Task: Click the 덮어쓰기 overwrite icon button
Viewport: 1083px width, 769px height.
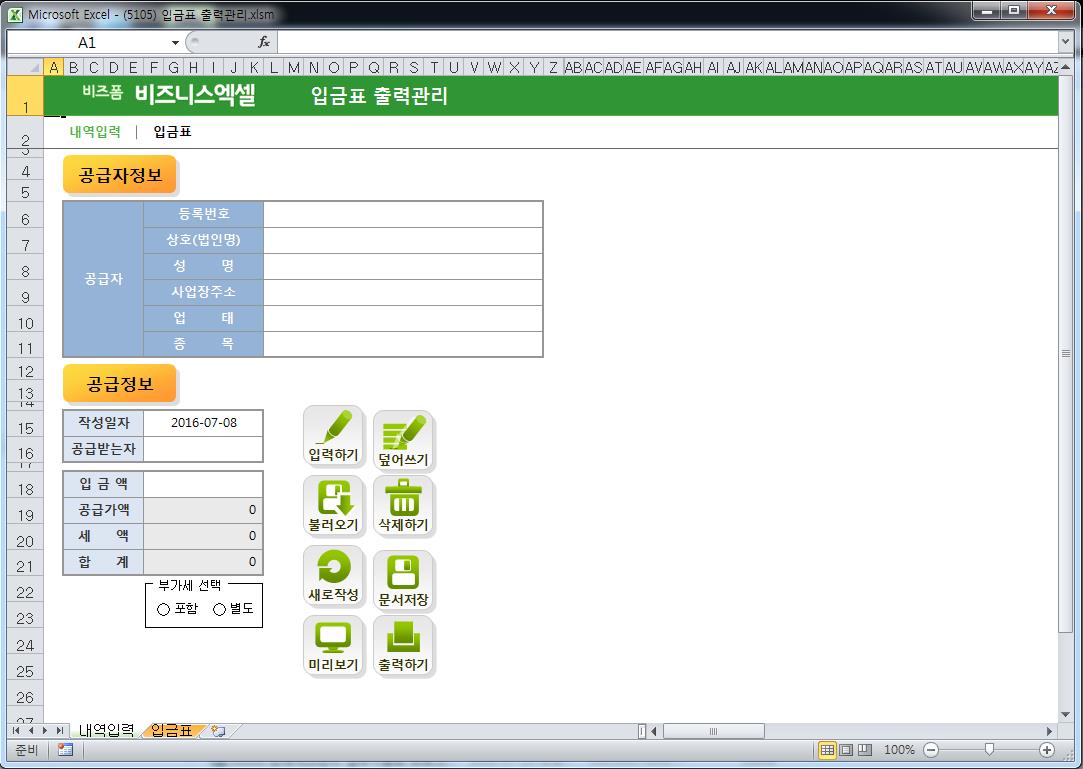Action: [403, 441]
